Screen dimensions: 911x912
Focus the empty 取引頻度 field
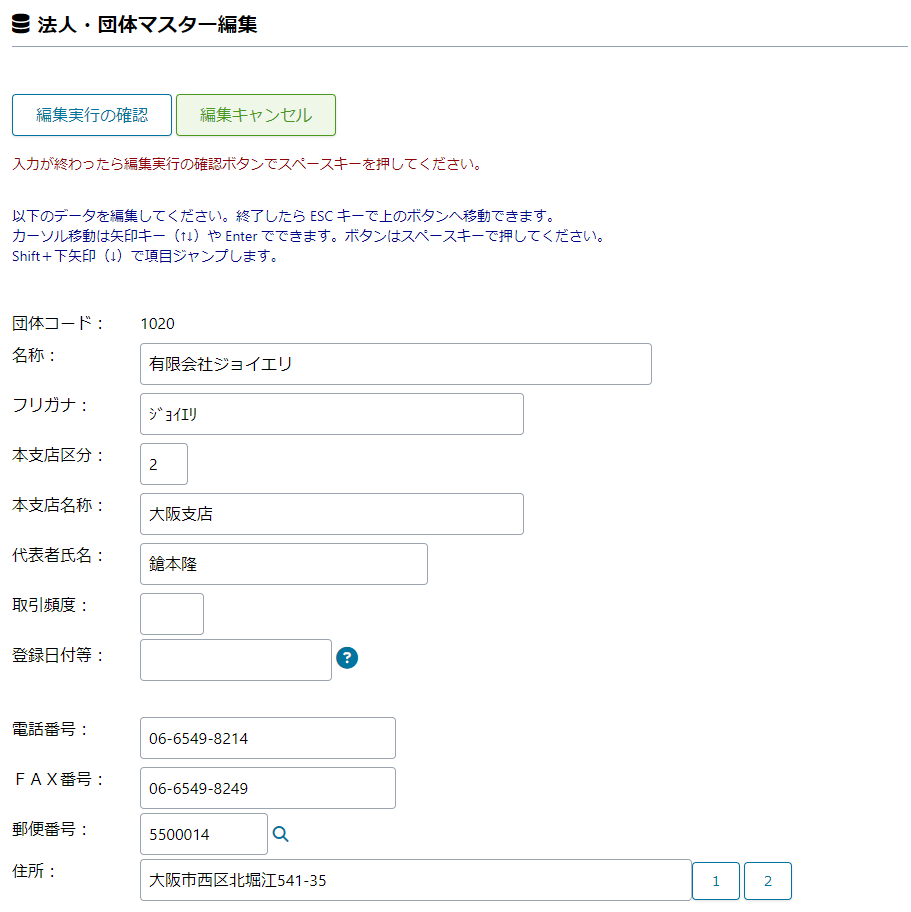point(172,614)
